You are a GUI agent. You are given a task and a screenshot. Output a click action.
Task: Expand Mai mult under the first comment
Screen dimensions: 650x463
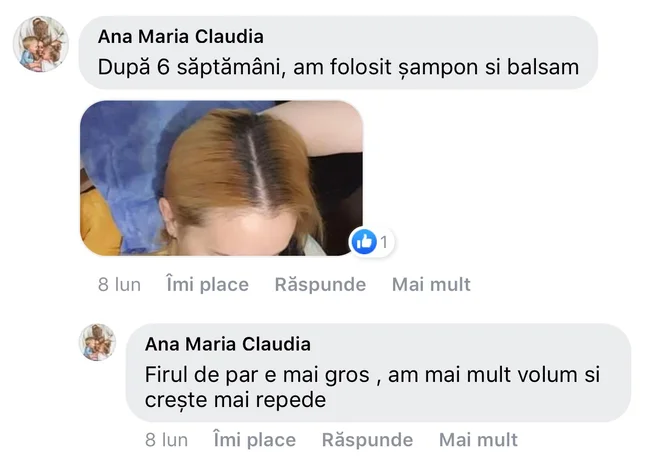[x=431, y=285]
